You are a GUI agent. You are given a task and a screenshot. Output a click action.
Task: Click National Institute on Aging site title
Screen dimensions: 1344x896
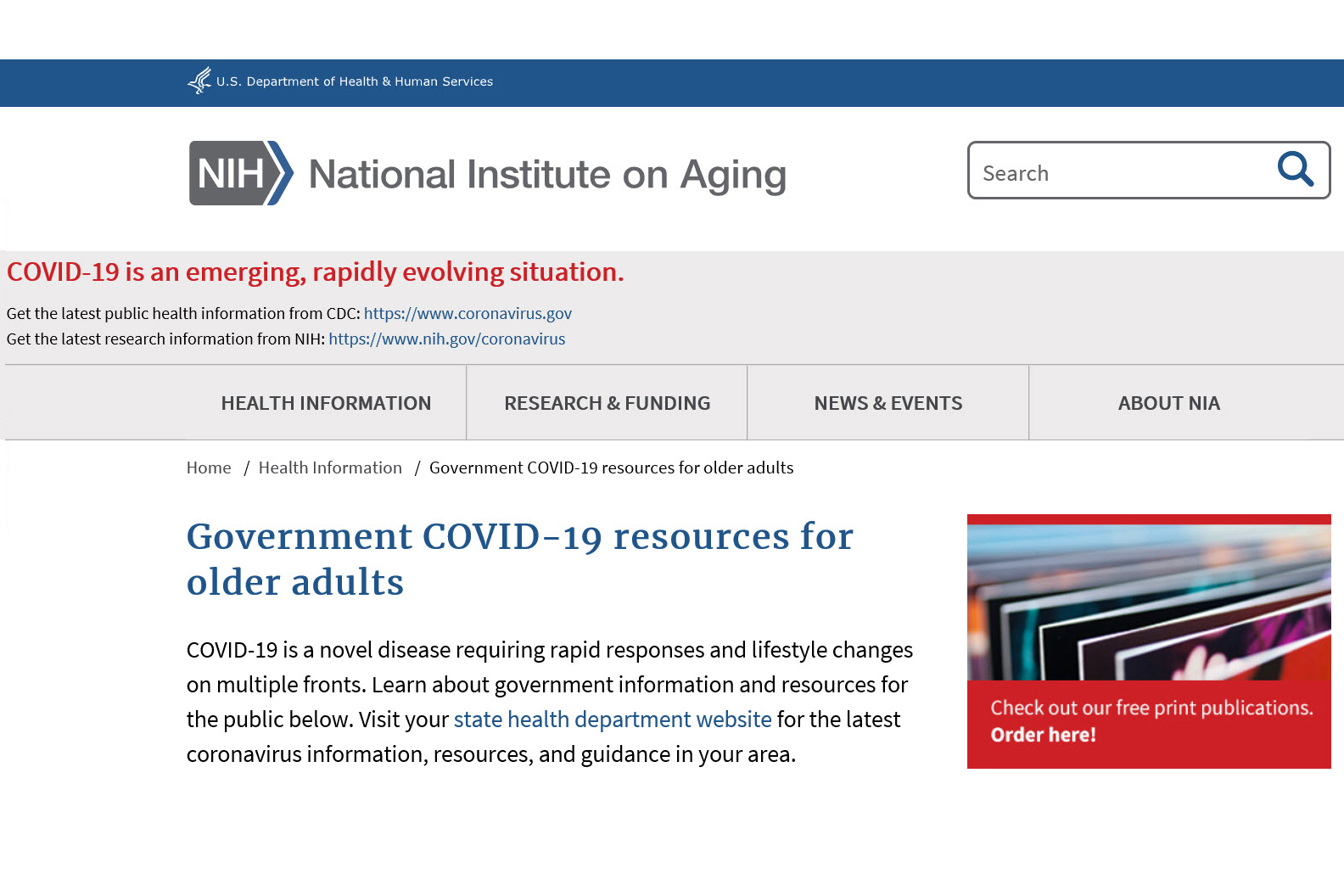click(547, 175)
